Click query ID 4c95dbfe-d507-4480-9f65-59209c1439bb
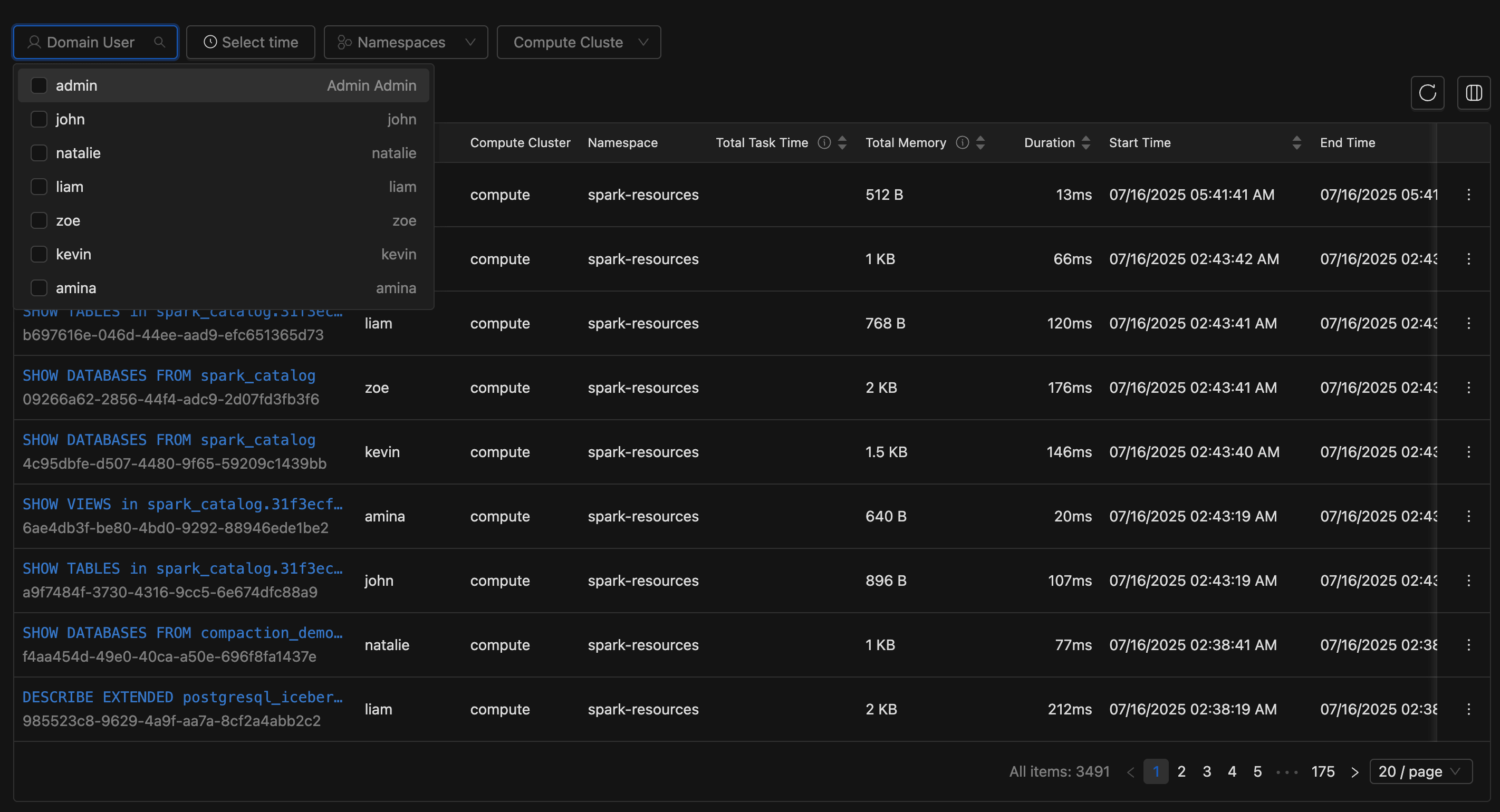This screenshot has height=812, width=1500. pyautogui.click(x=174, y=463)
